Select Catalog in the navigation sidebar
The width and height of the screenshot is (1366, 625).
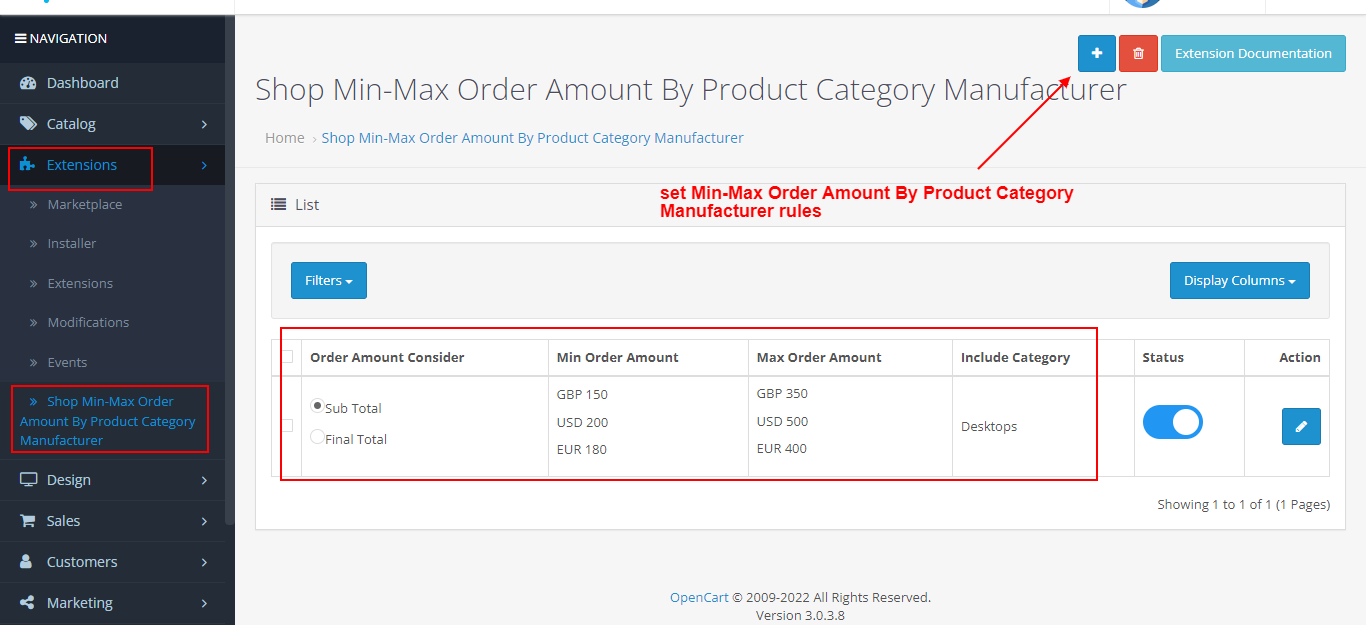click(x=70, y=123)
